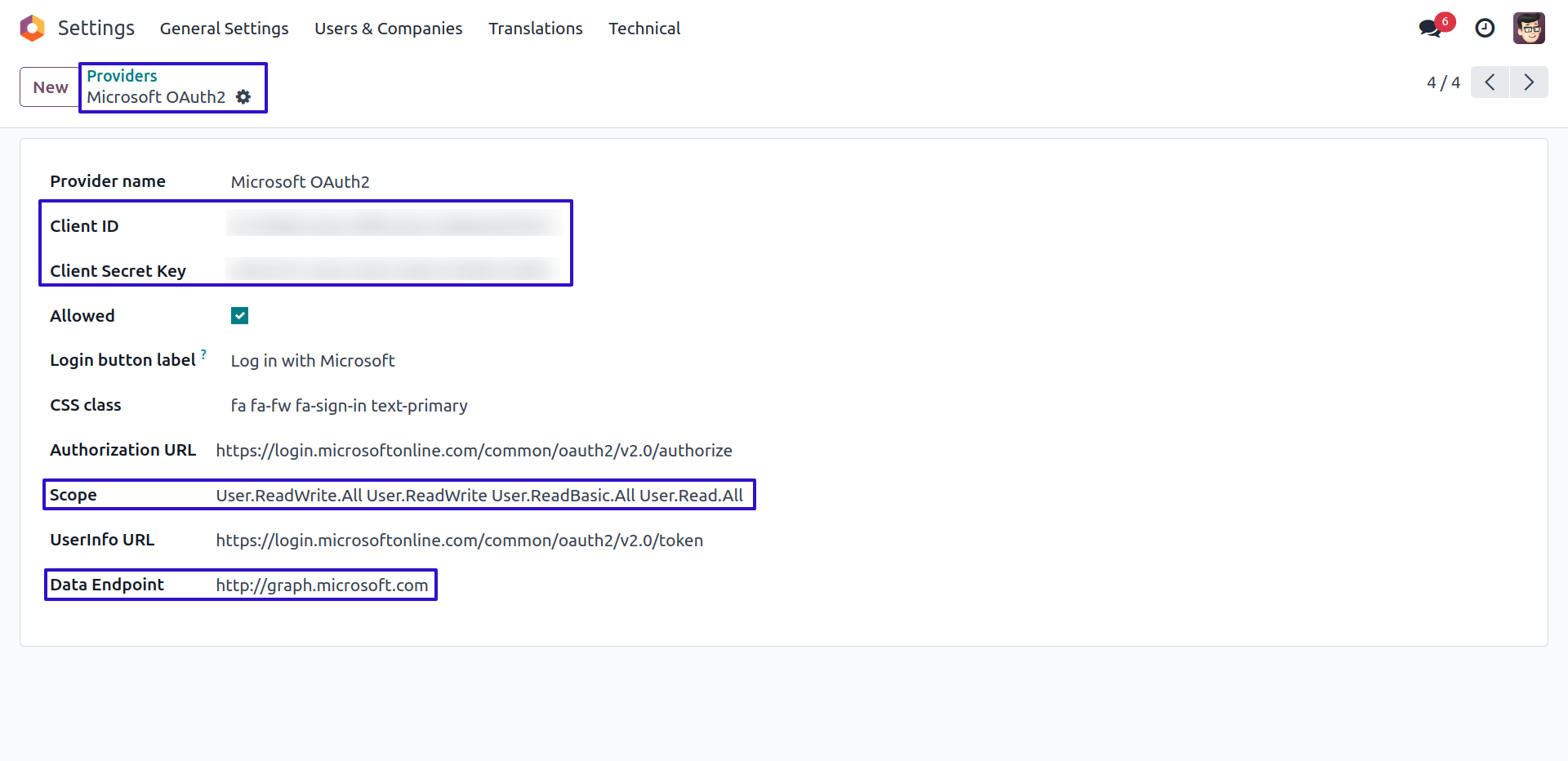This screenshot has width=1568, height=761.
Task: Click the Settings app title
Action: tap(96, 29)
